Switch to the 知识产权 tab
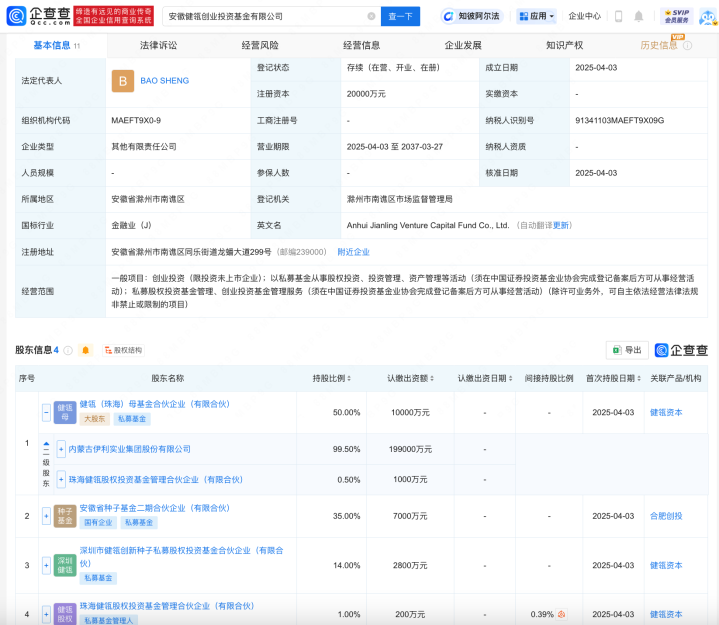The width and height of the screenshot is (719, 625). pos(564,46)
